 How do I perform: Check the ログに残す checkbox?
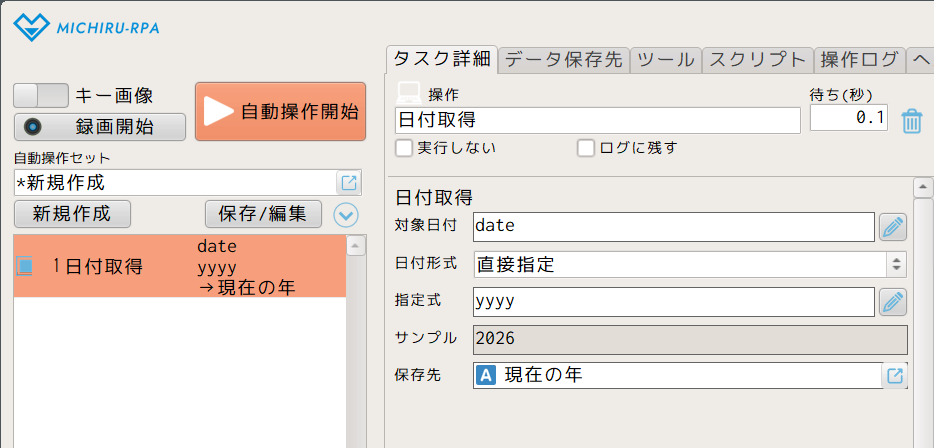[x=586, y=148]
